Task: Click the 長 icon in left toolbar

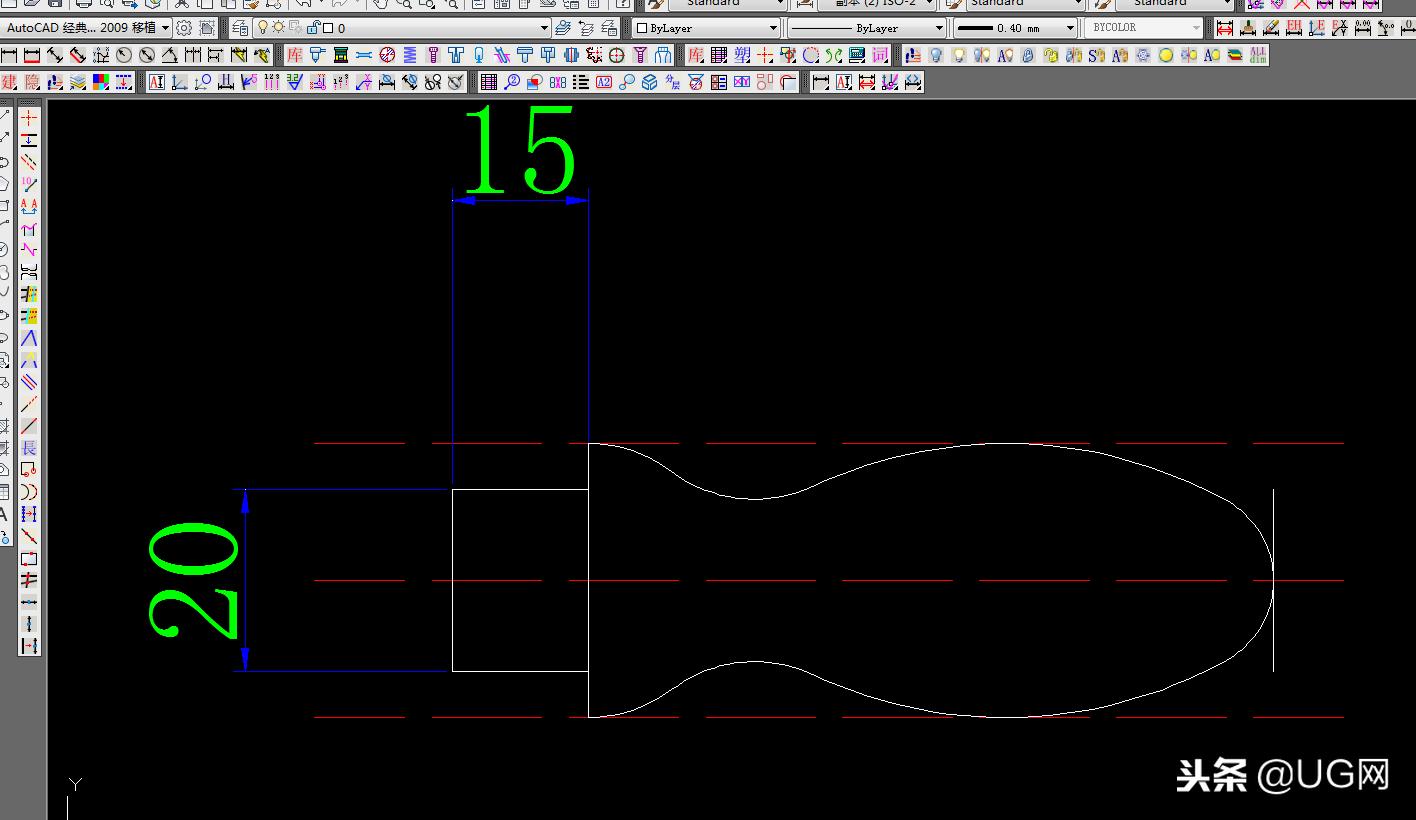Action: [x=29, y=447]
